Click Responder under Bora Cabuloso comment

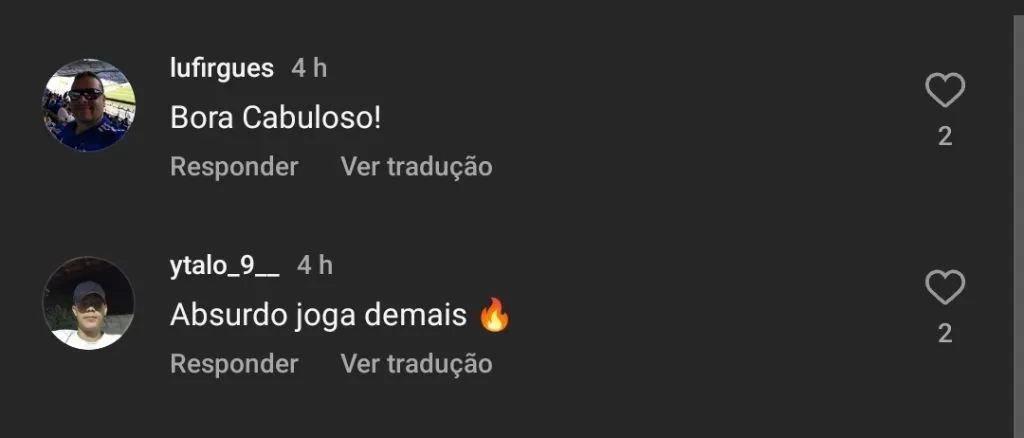(234, 167)
